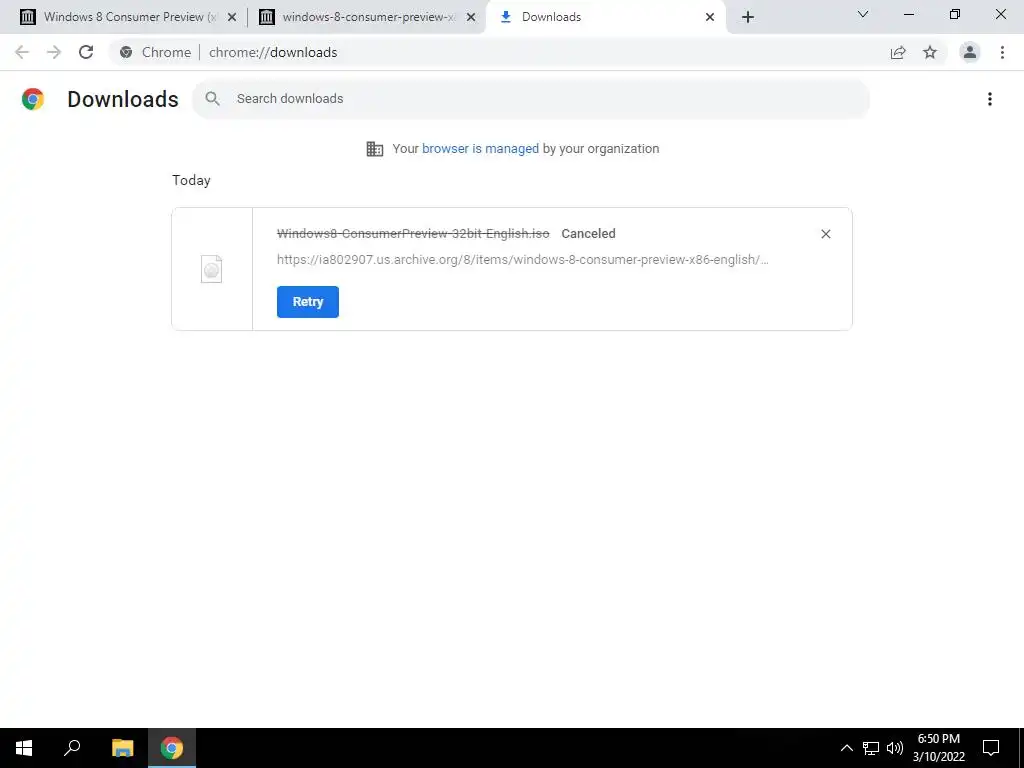Go forward using the browser forward arrow

point(54,52)
